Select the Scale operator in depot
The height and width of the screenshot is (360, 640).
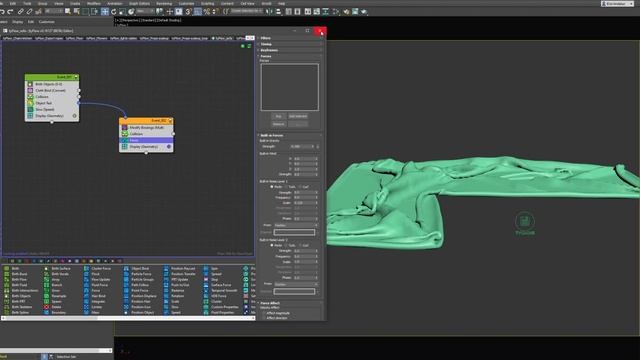tap(175, 302)
